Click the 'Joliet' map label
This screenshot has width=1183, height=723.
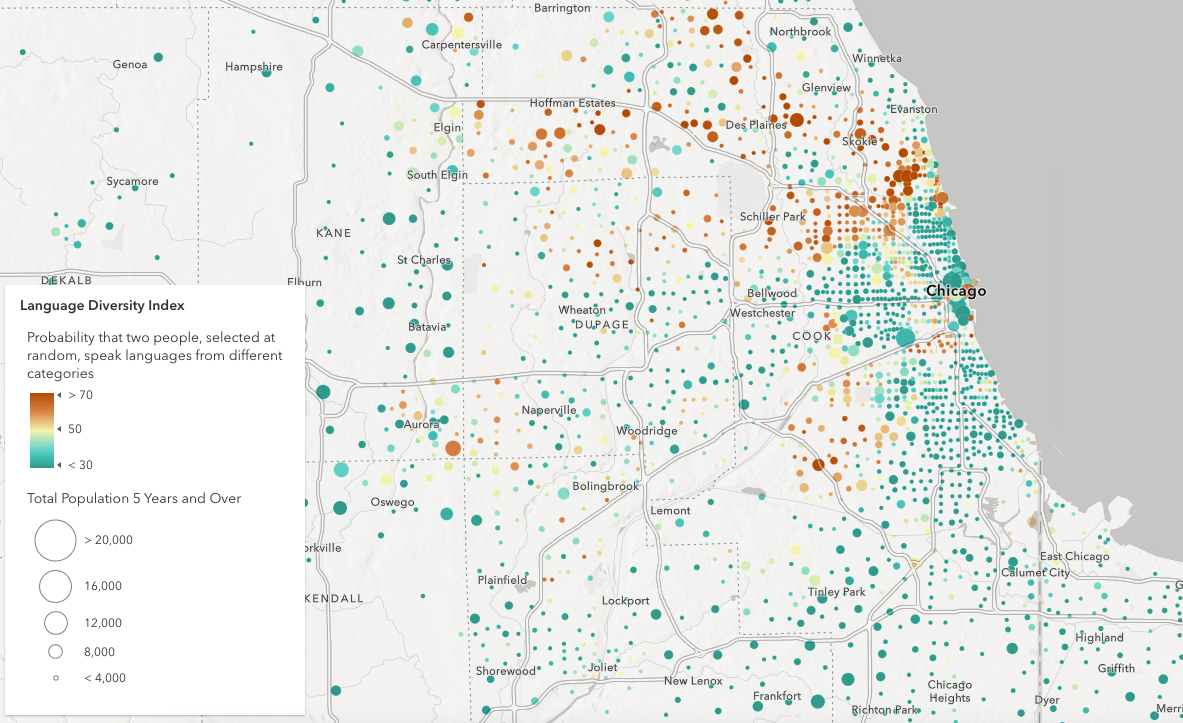603,667
